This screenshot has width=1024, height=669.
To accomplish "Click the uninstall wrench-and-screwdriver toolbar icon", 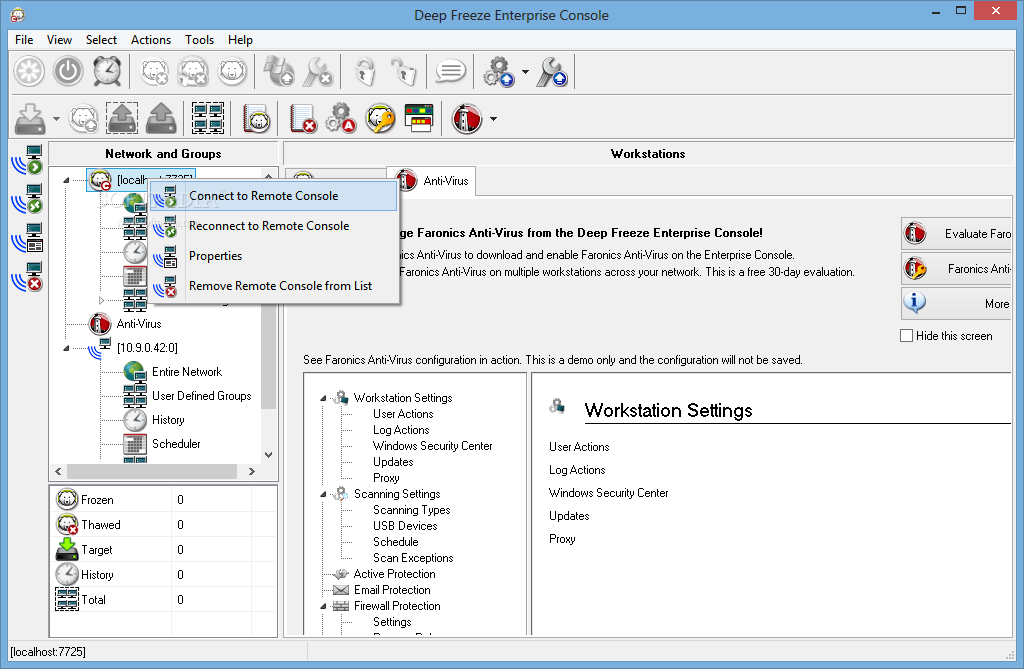I will click(x=319, y=71).
